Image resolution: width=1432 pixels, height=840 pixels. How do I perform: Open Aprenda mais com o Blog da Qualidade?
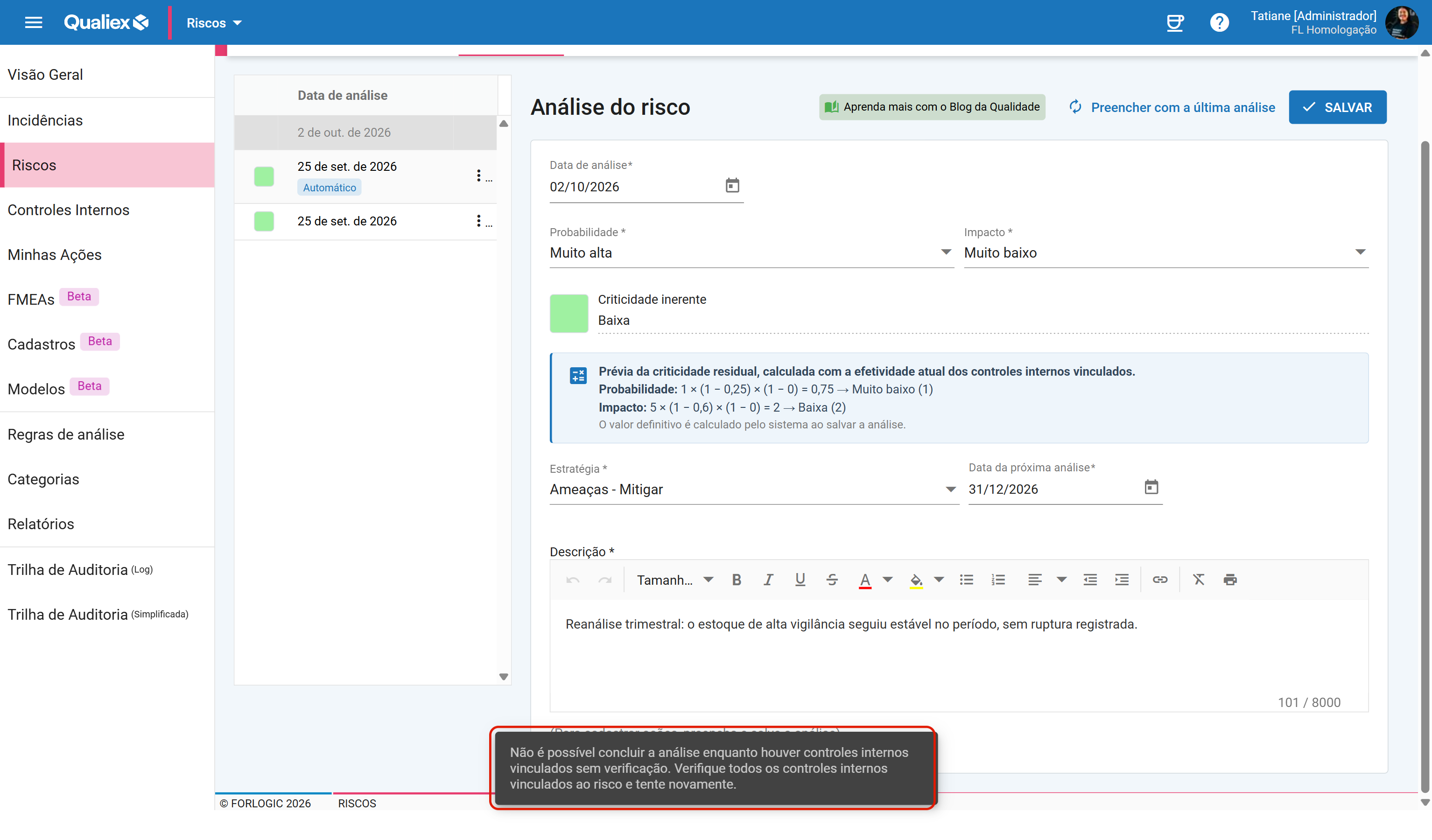pyautogui.click(x=932, y=107)
